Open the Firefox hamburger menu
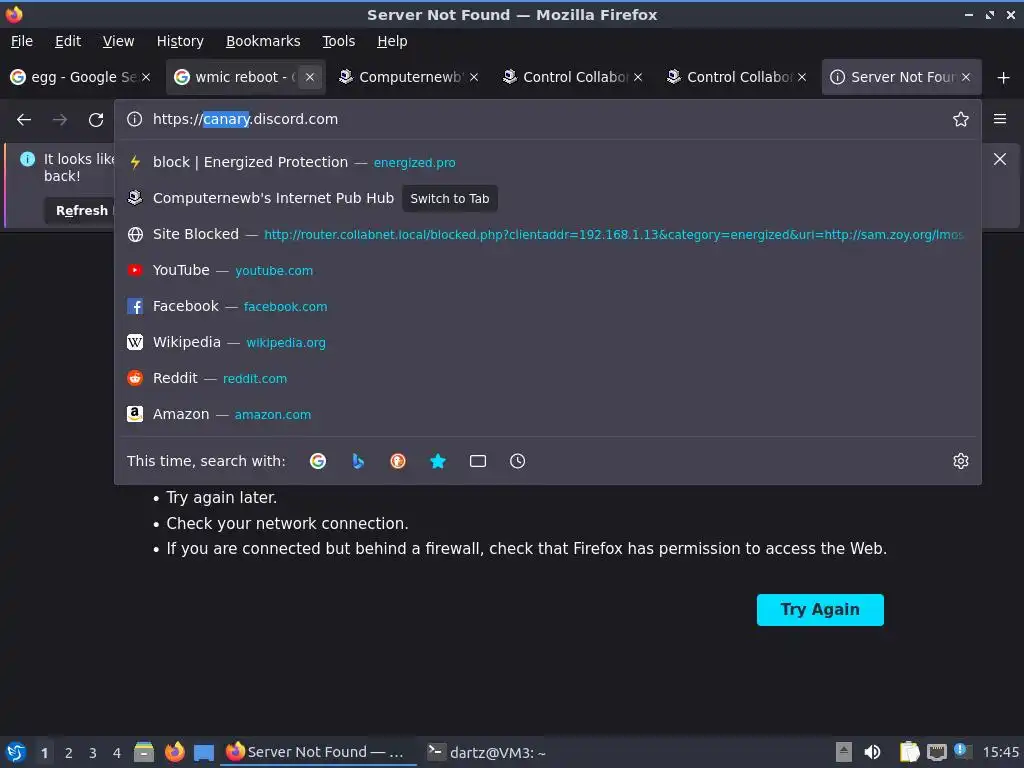 tap(1000, 119)
